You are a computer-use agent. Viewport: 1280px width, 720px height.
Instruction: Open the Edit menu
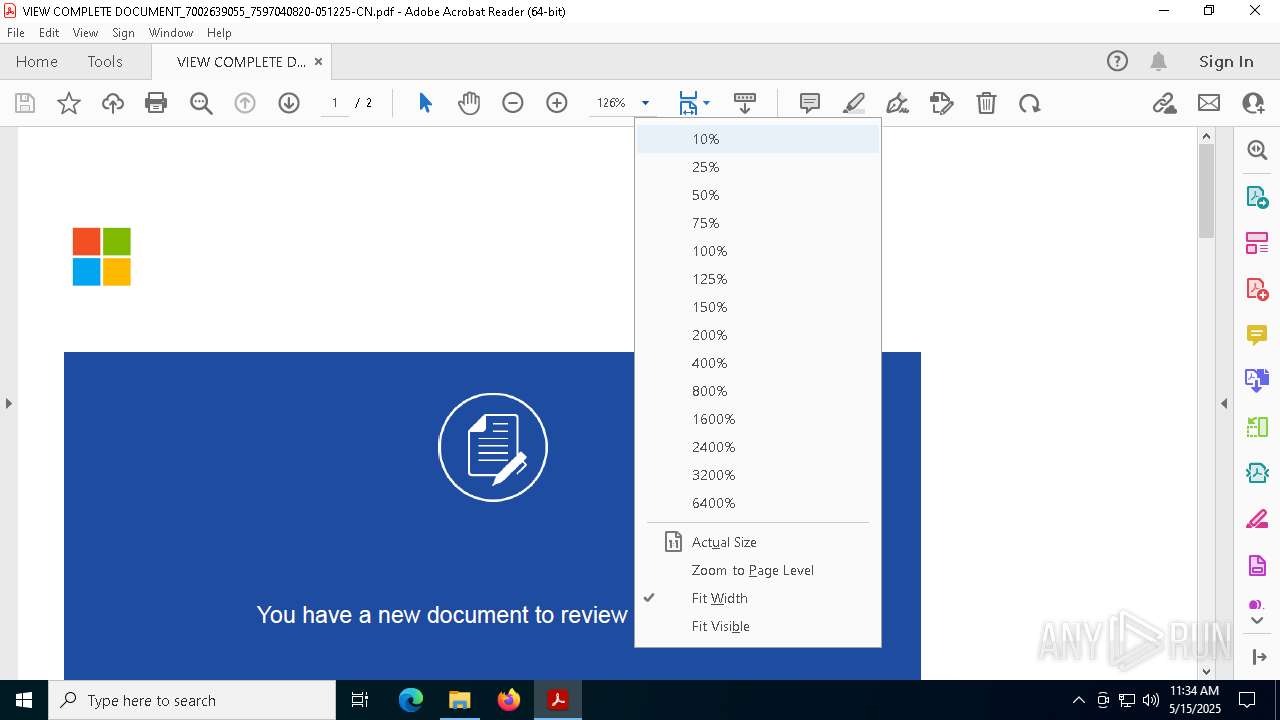(x=49, y=33)
